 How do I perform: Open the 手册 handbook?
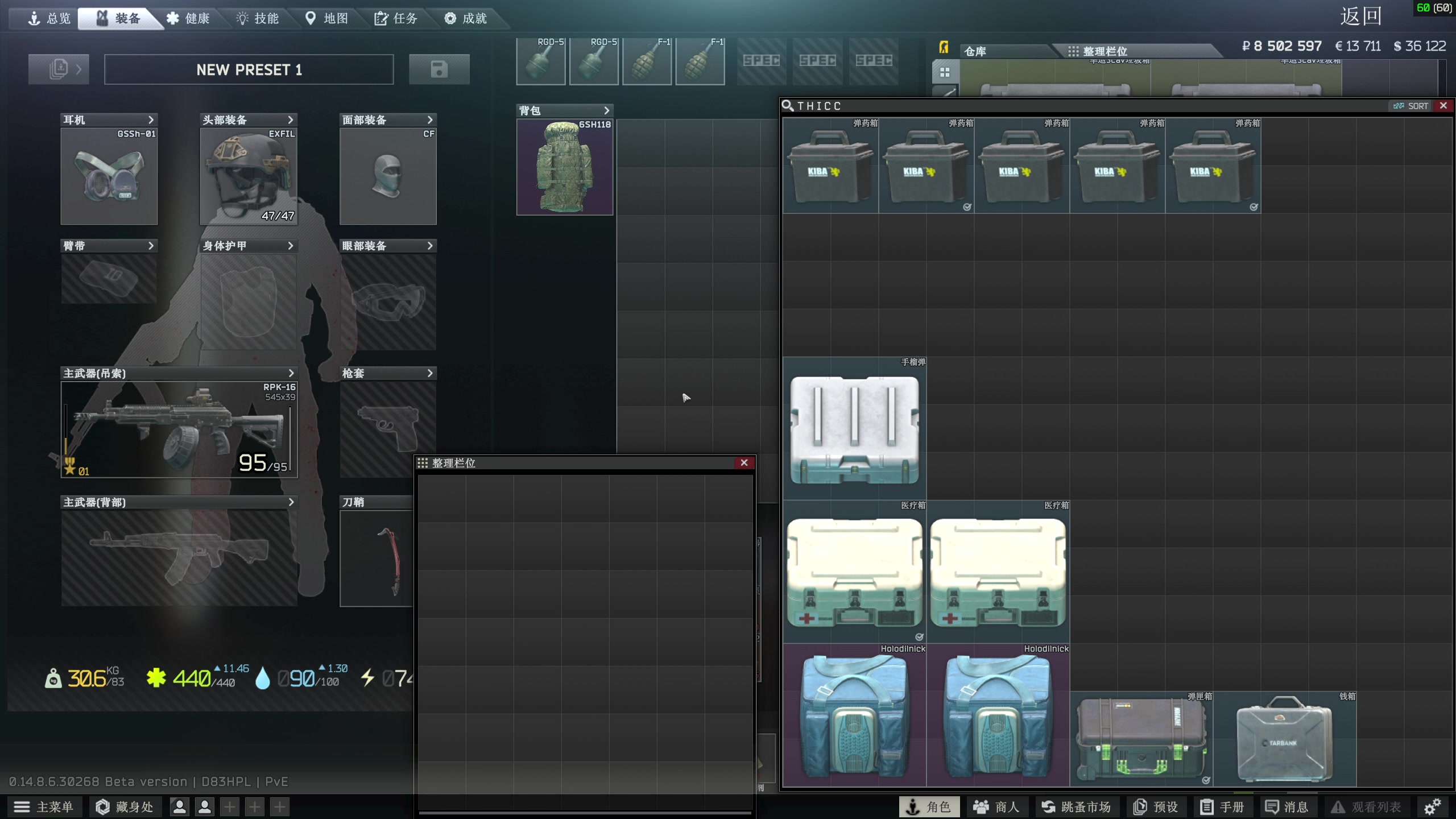1223,806
